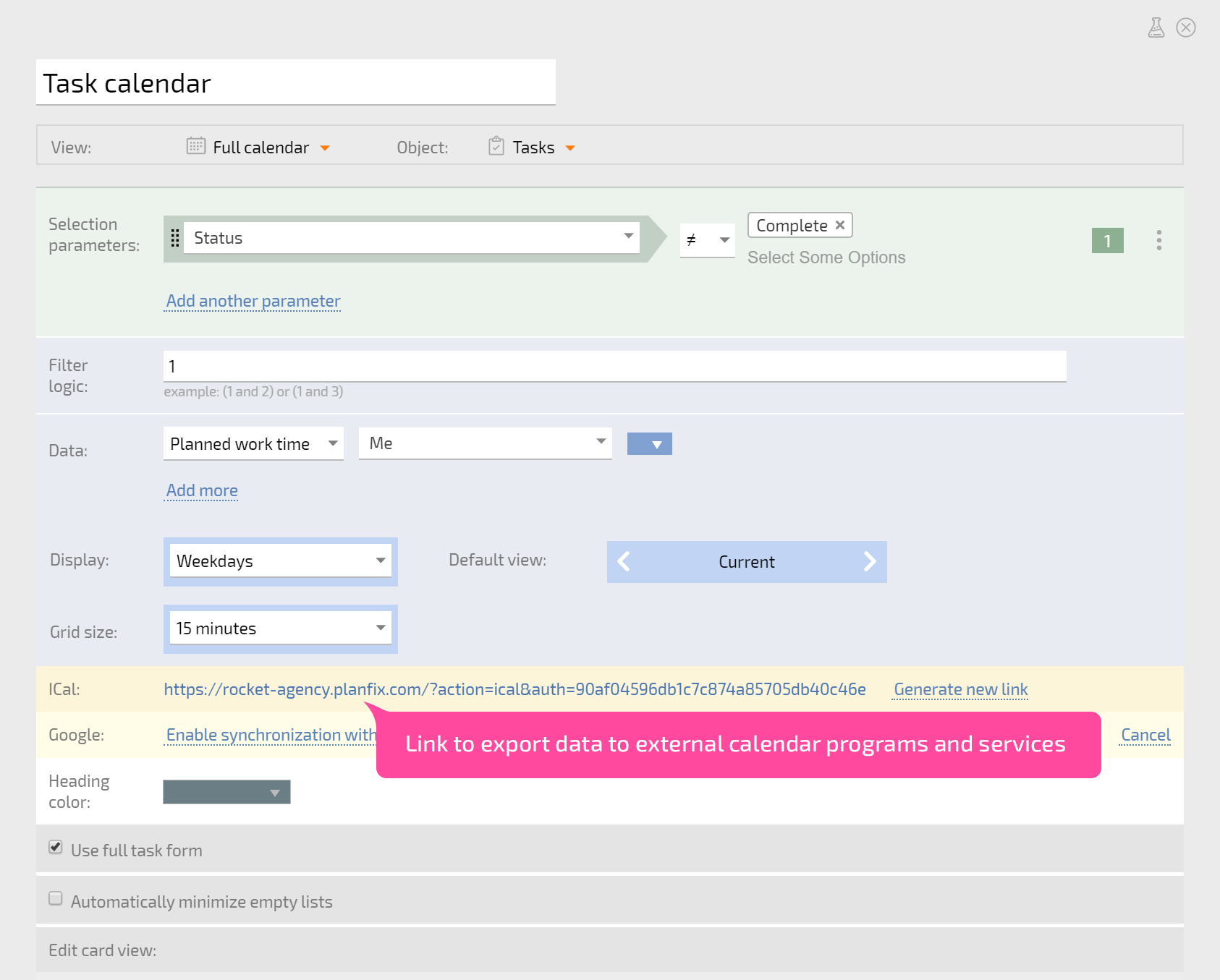Uncheck Use full task form

click(56, 847)
